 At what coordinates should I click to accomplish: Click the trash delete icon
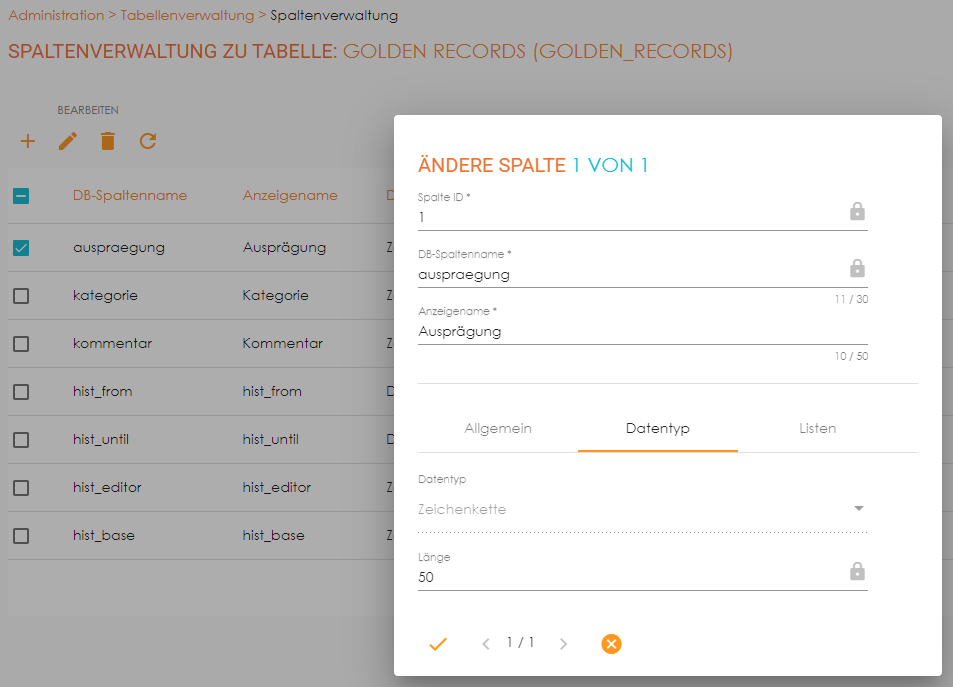coord(108,142)
